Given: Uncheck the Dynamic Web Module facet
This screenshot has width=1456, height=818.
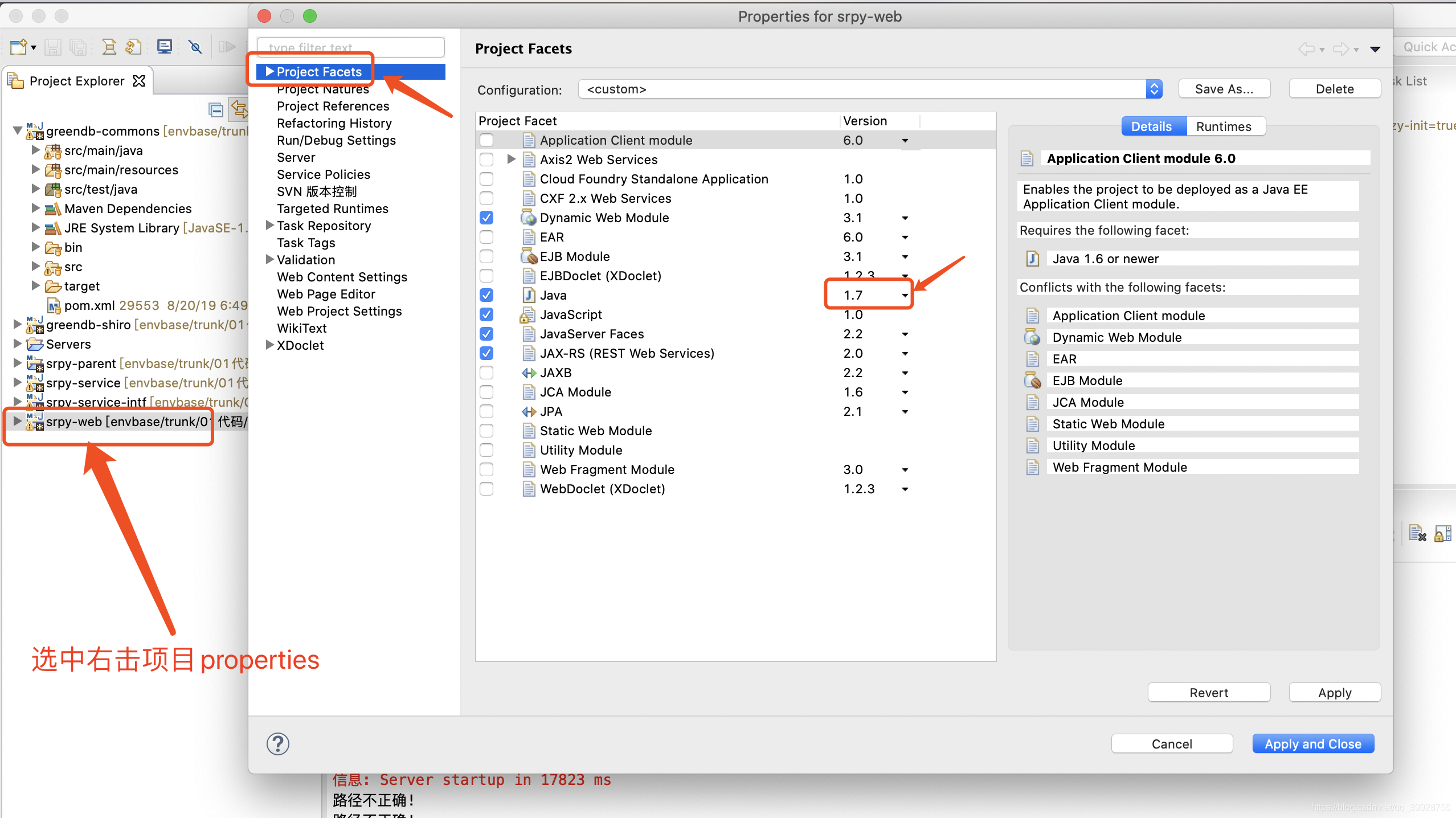Looking at the screenshot, I should coord(486,218).
